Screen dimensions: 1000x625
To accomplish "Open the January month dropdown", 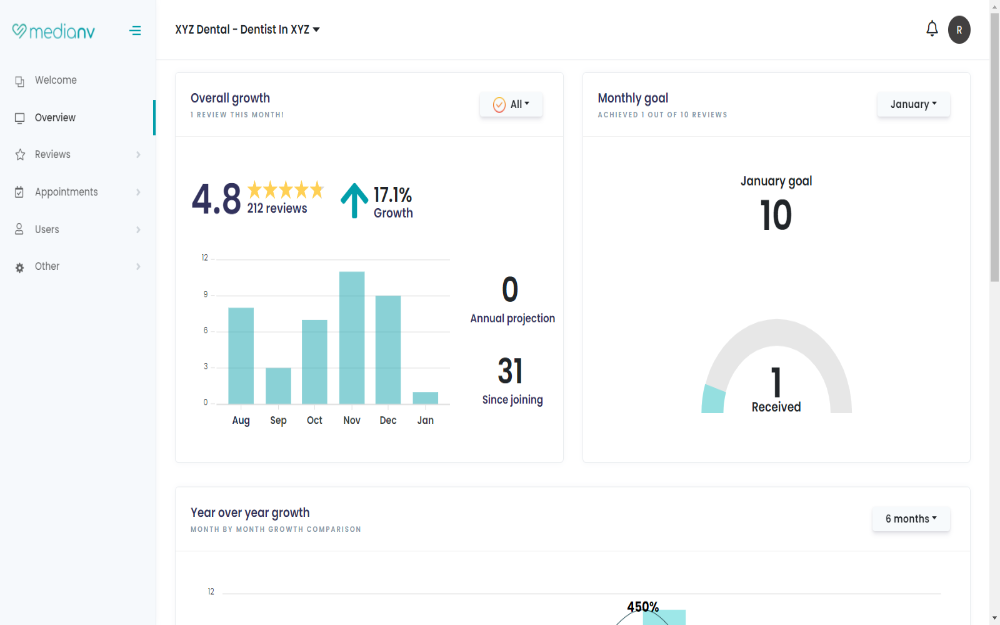I will pos(913,104).
